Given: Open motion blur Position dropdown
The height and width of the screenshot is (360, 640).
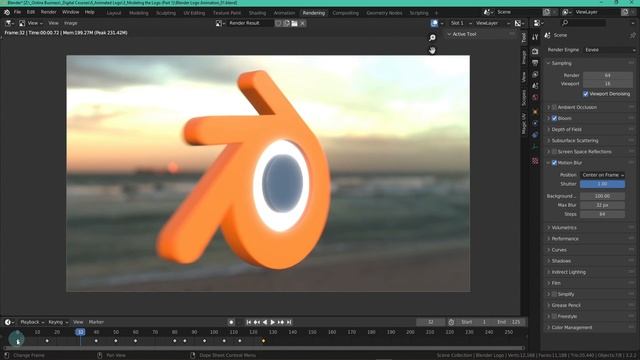Looking at the screenshot, I should pos(602,175).
